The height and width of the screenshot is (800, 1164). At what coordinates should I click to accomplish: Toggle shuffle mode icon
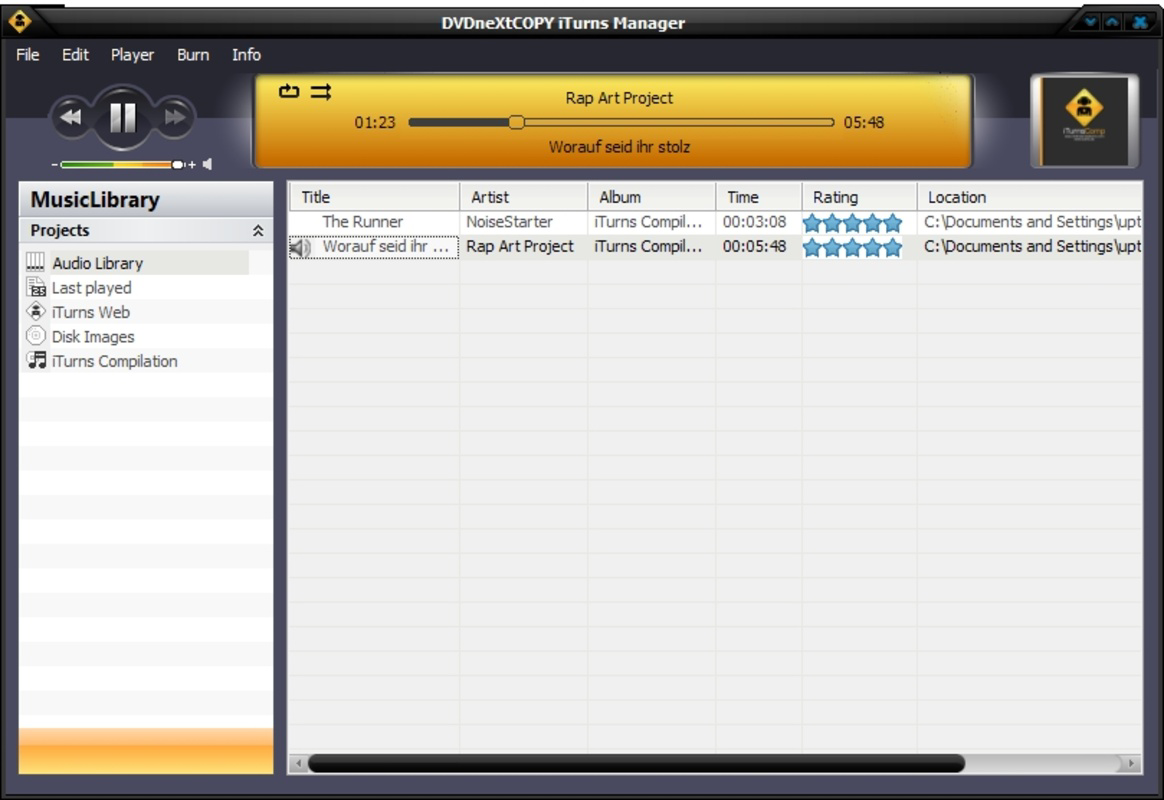[321, 91]
